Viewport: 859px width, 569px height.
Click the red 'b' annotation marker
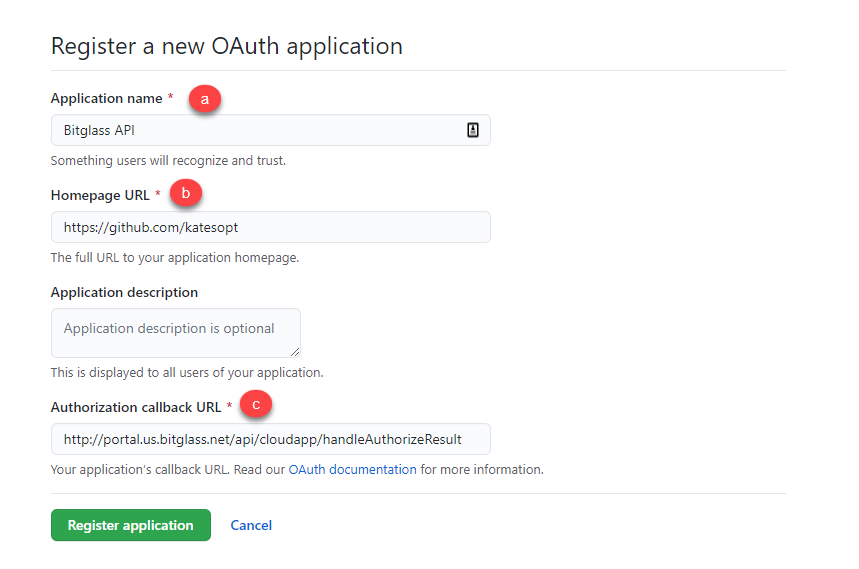(x=186, y=193)
